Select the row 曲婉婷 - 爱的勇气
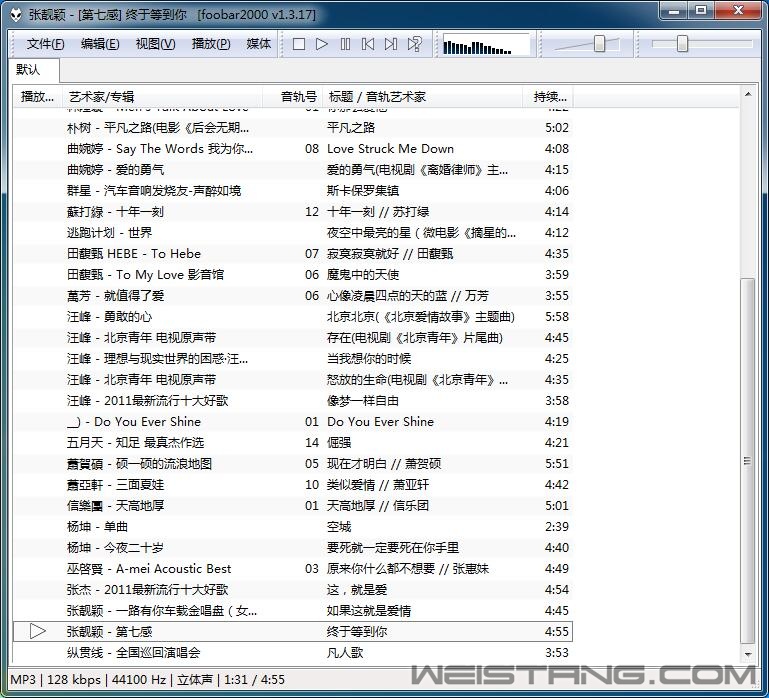This screenshot has width=769, height=698. (293, 170)
